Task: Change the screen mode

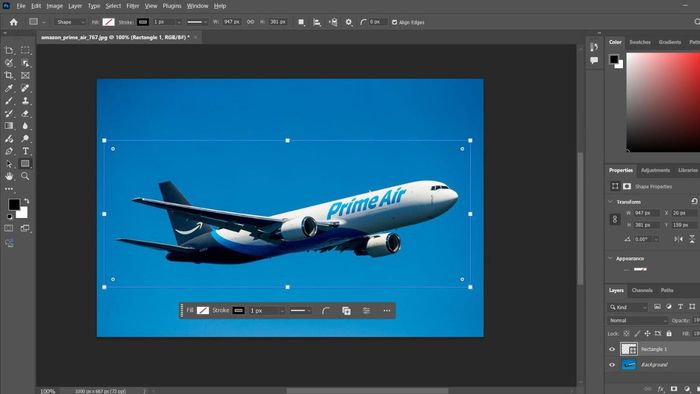Action: coord(25,228)
